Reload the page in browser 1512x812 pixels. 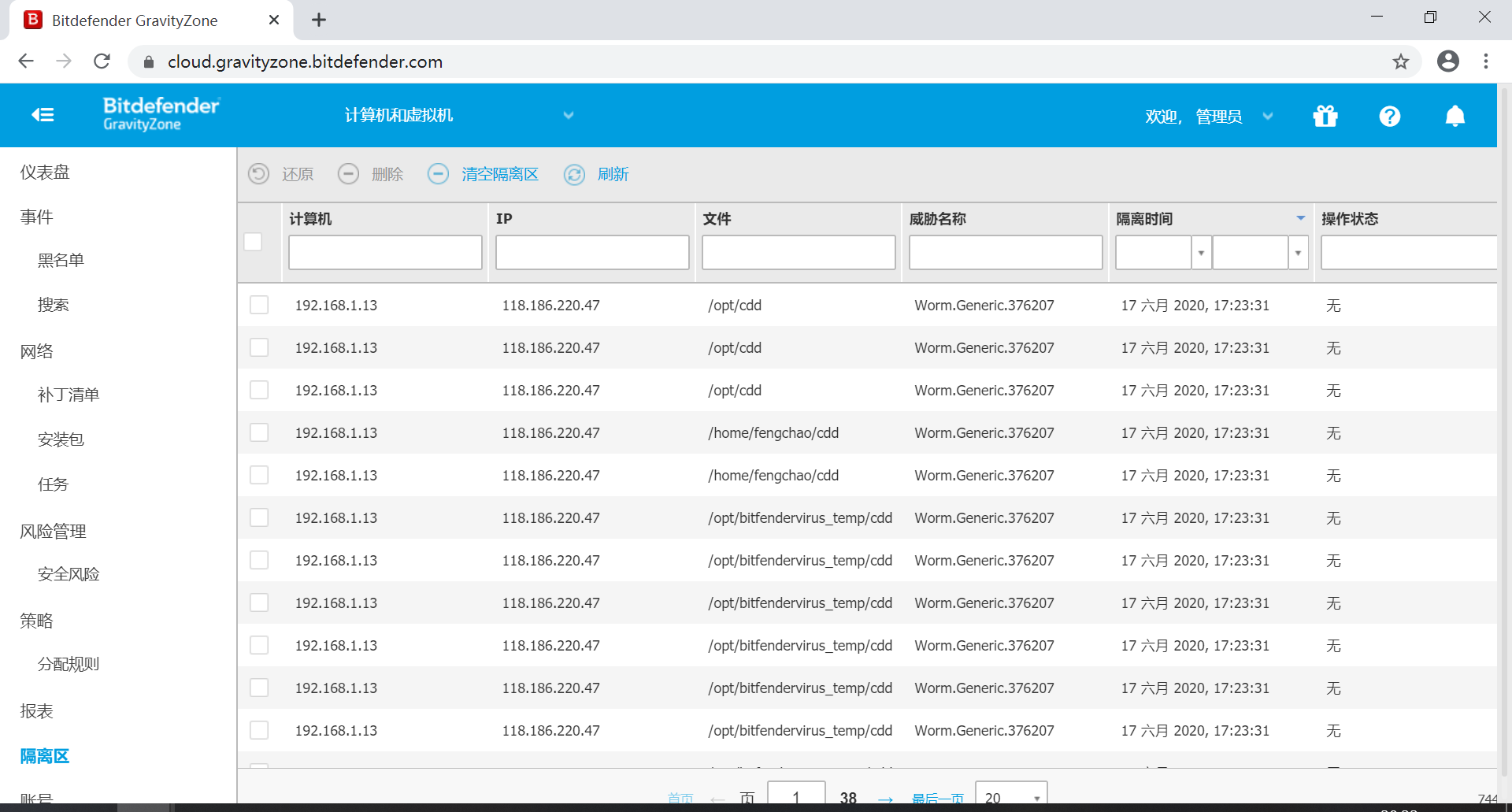pos(102,61)
